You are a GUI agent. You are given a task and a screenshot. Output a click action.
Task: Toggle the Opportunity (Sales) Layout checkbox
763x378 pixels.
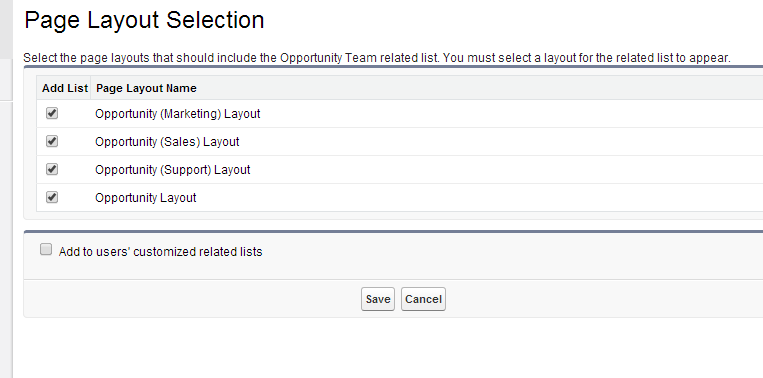click(52, 141)
